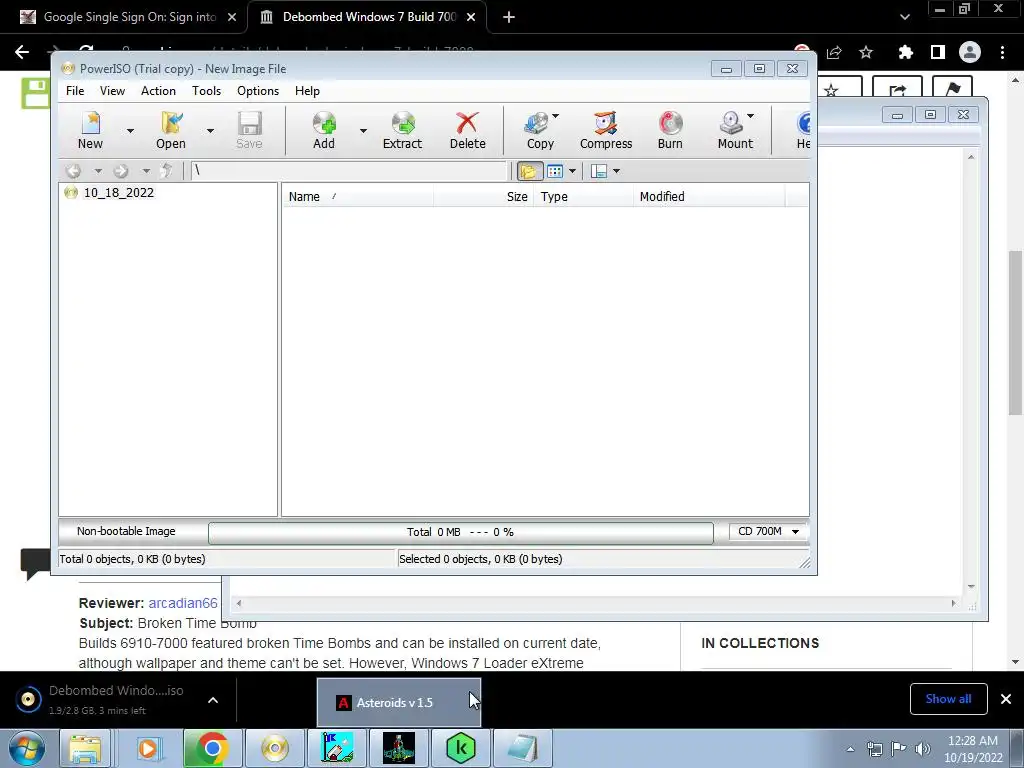
Task: Click the Open toolbar icon in PowerISO
Action: pos(171,130)
